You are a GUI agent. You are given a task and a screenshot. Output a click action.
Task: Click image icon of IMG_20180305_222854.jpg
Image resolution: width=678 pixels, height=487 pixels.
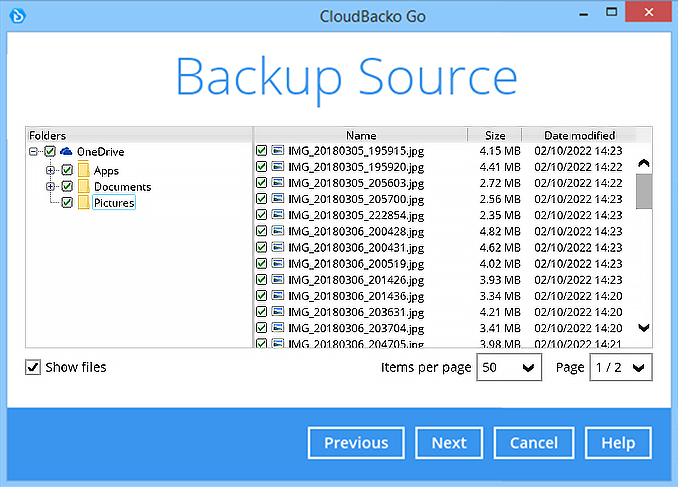pos(278,215)
